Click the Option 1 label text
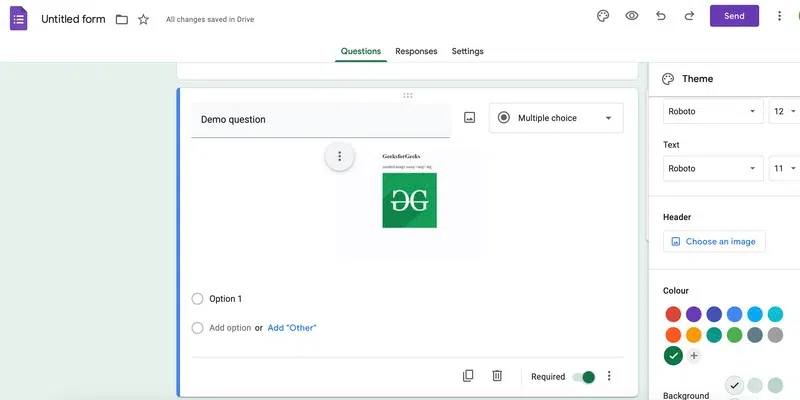The image size is (800, 400). click(x=226, y=299)
